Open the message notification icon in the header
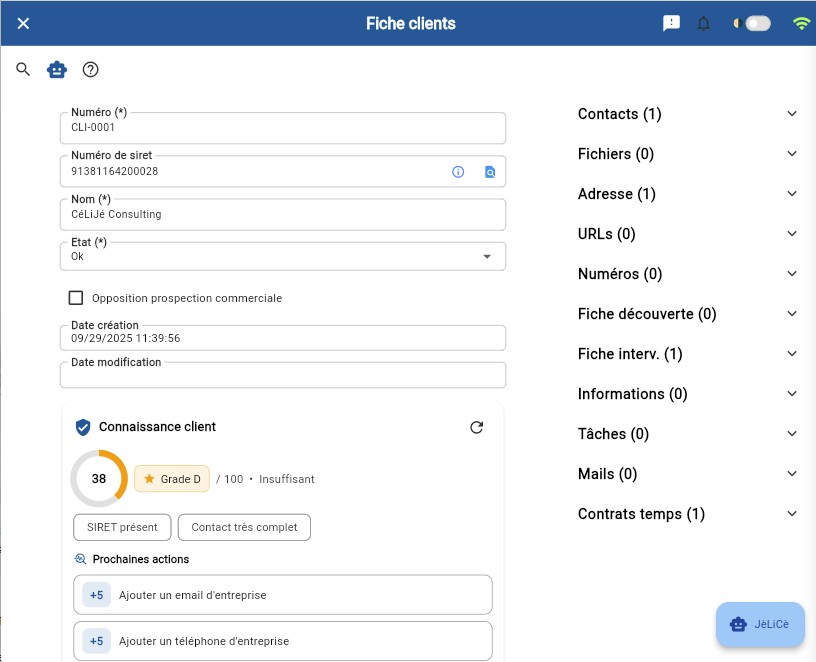 tap(671, 23)
